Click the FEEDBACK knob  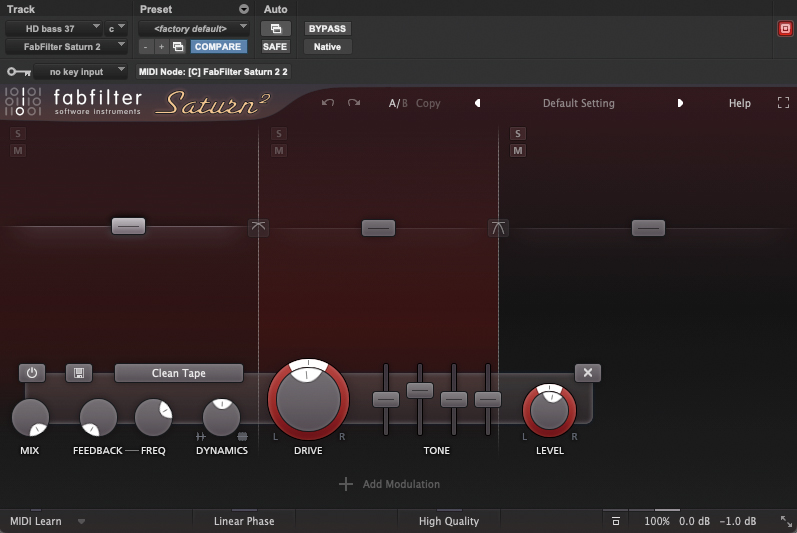98,417
